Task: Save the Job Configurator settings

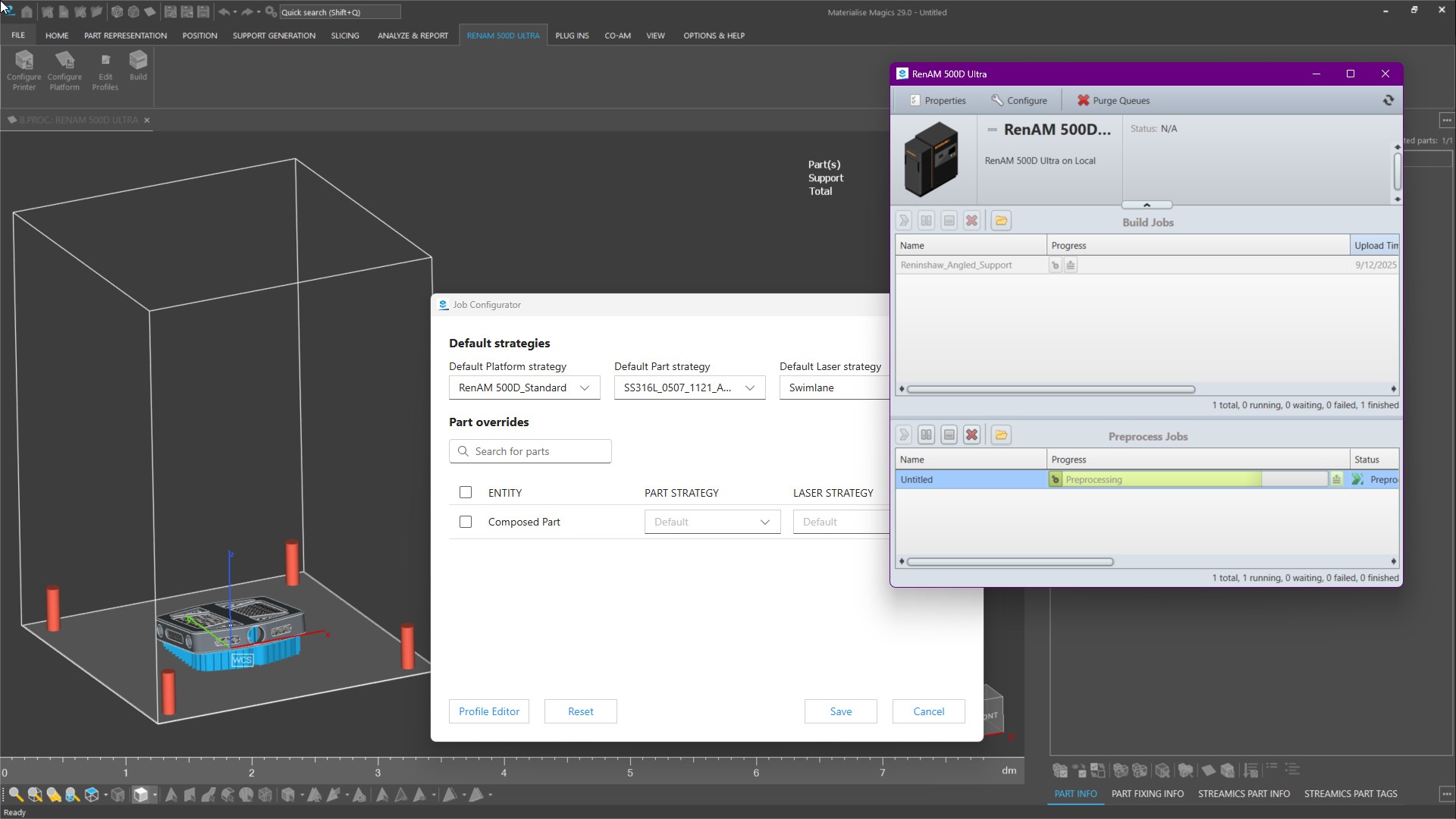Action: click(x=840, y=711)
